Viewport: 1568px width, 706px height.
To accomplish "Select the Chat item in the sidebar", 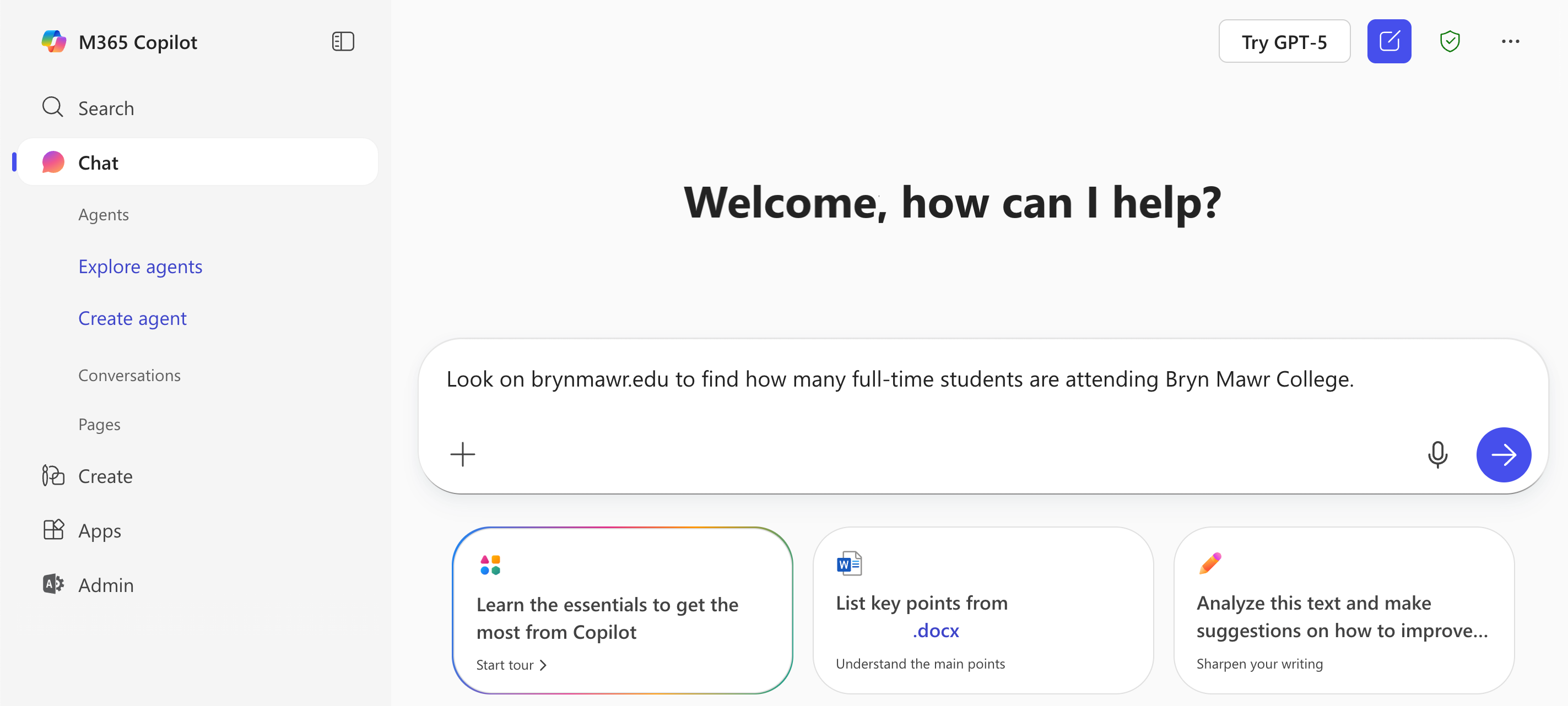I will tap(98, 162).
